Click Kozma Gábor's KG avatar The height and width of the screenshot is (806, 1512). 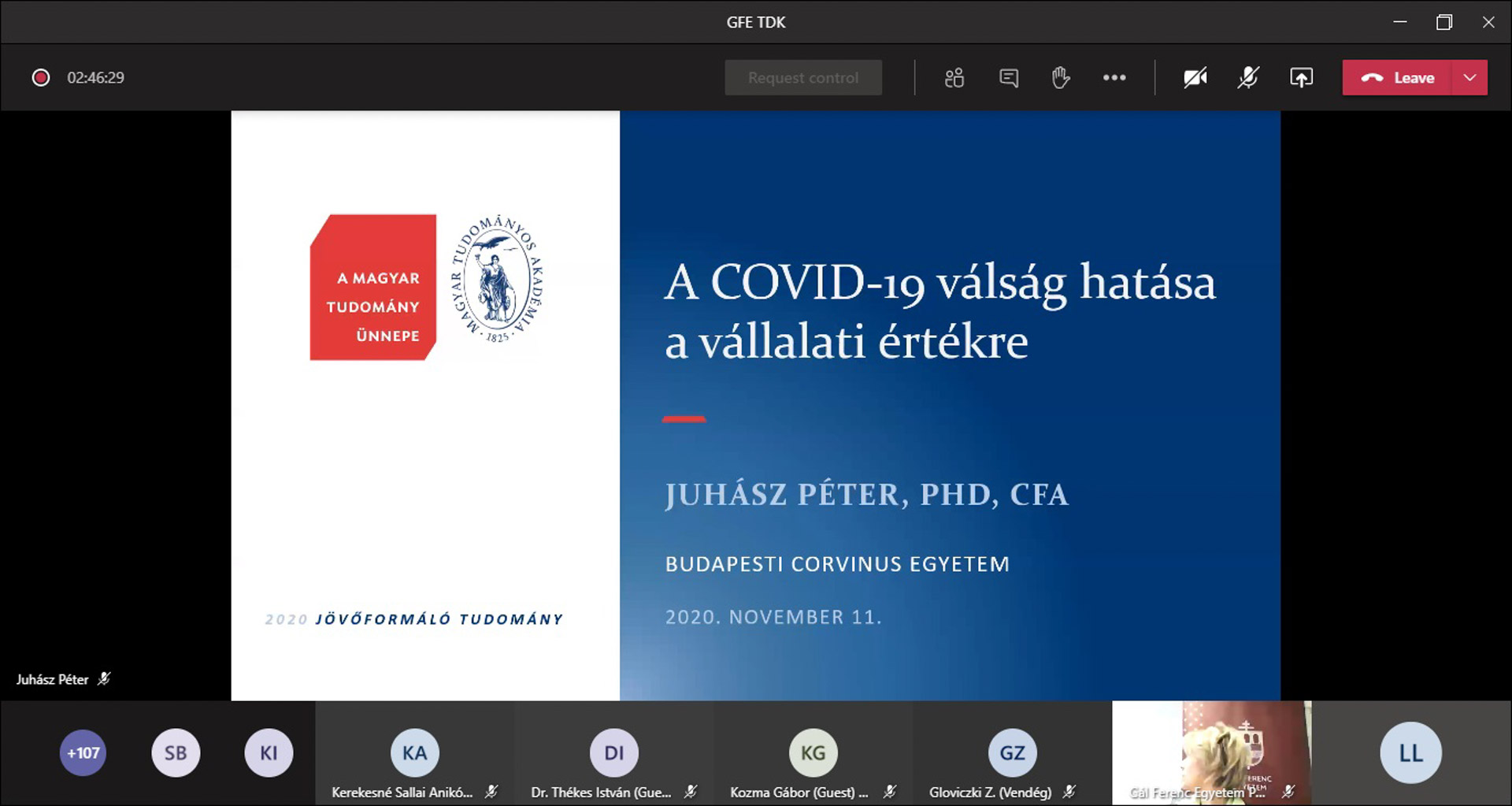pyautogui.click(x=813, y=752)
